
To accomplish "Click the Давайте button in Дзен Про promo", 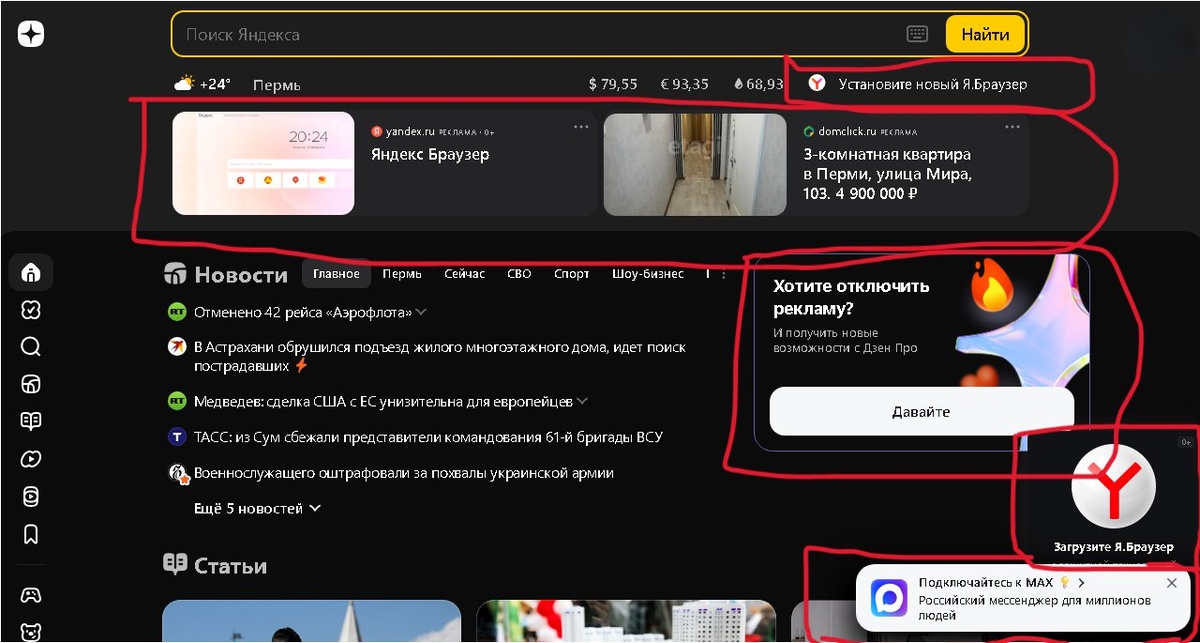I will click(921, 411).
